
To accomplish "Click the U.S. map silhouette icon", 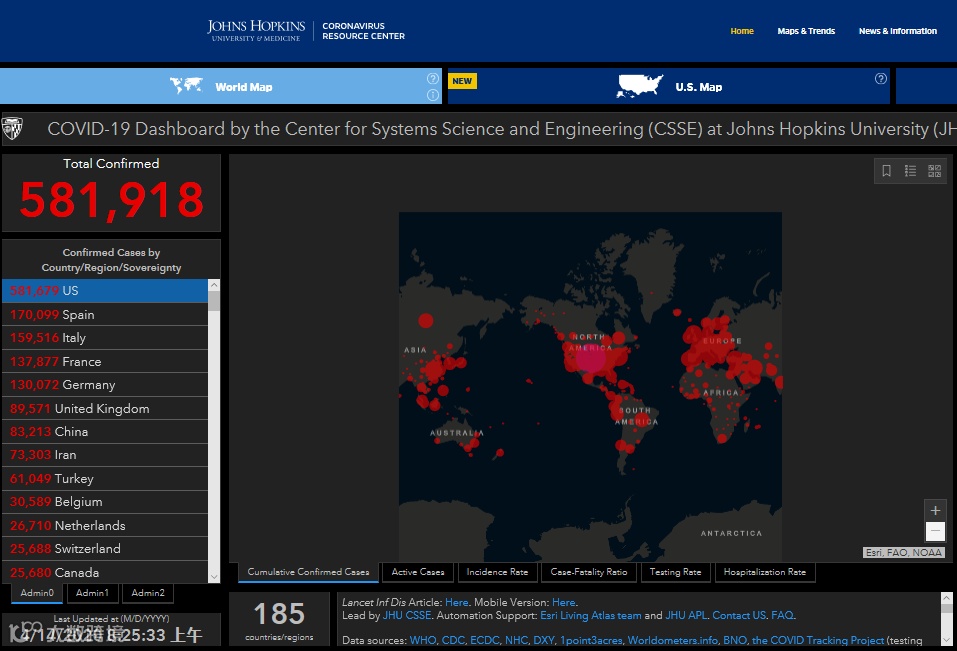I will click(x=639, y=86).
